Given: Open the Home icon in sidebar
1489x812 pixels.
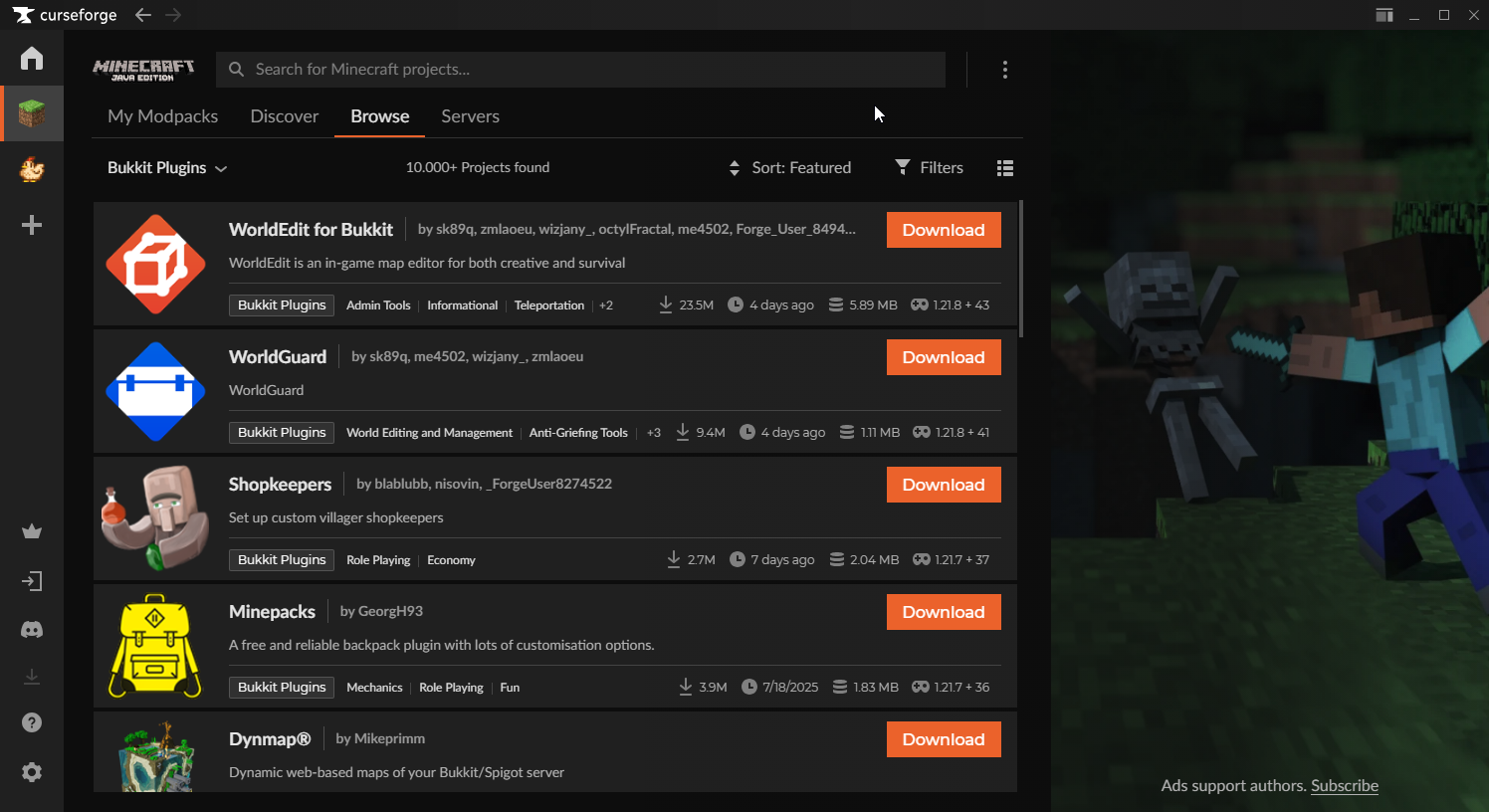Looking at the screenshot, I should point(32,58).
